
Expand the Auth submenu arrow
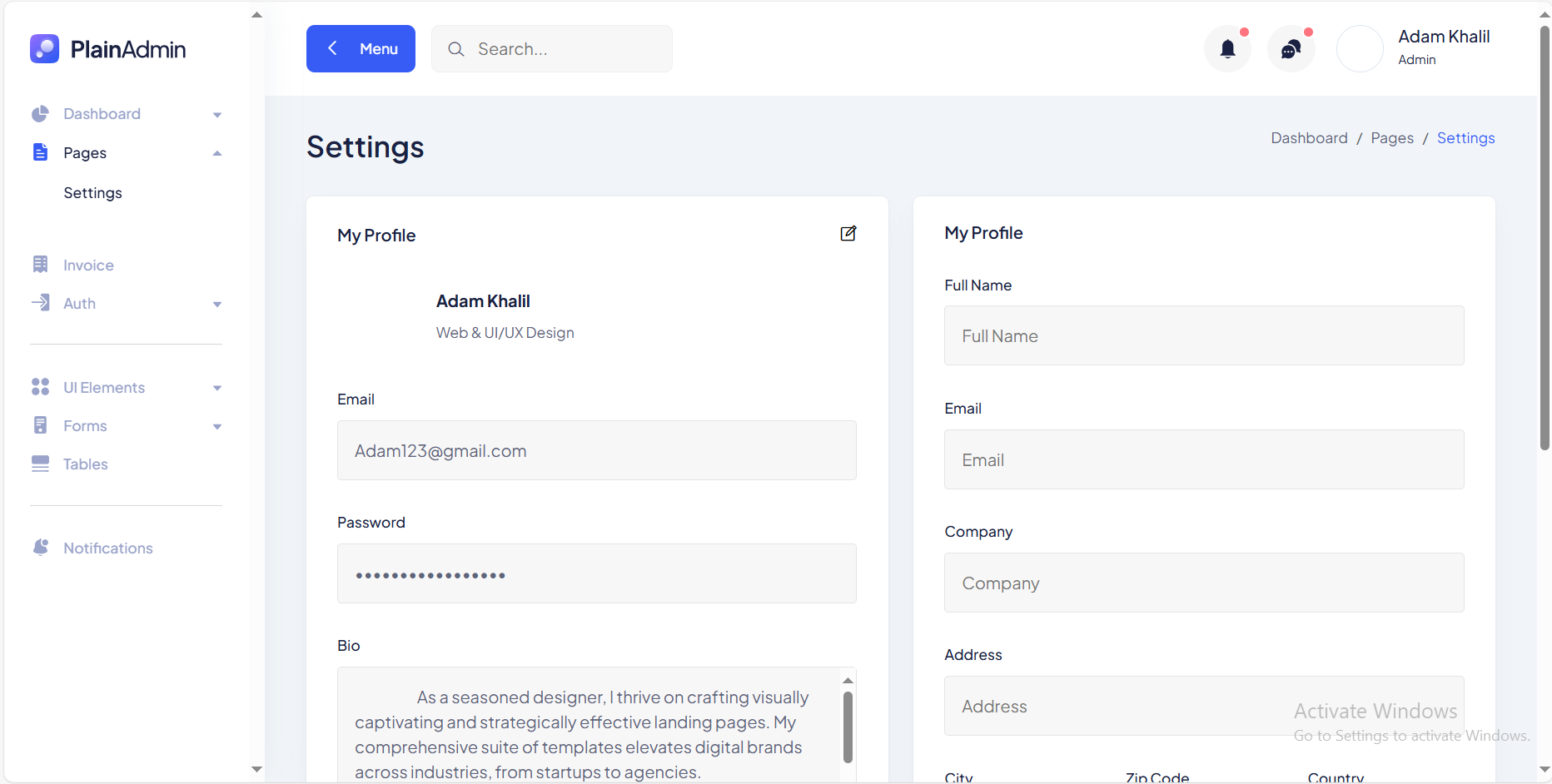(x=217, y=305)
